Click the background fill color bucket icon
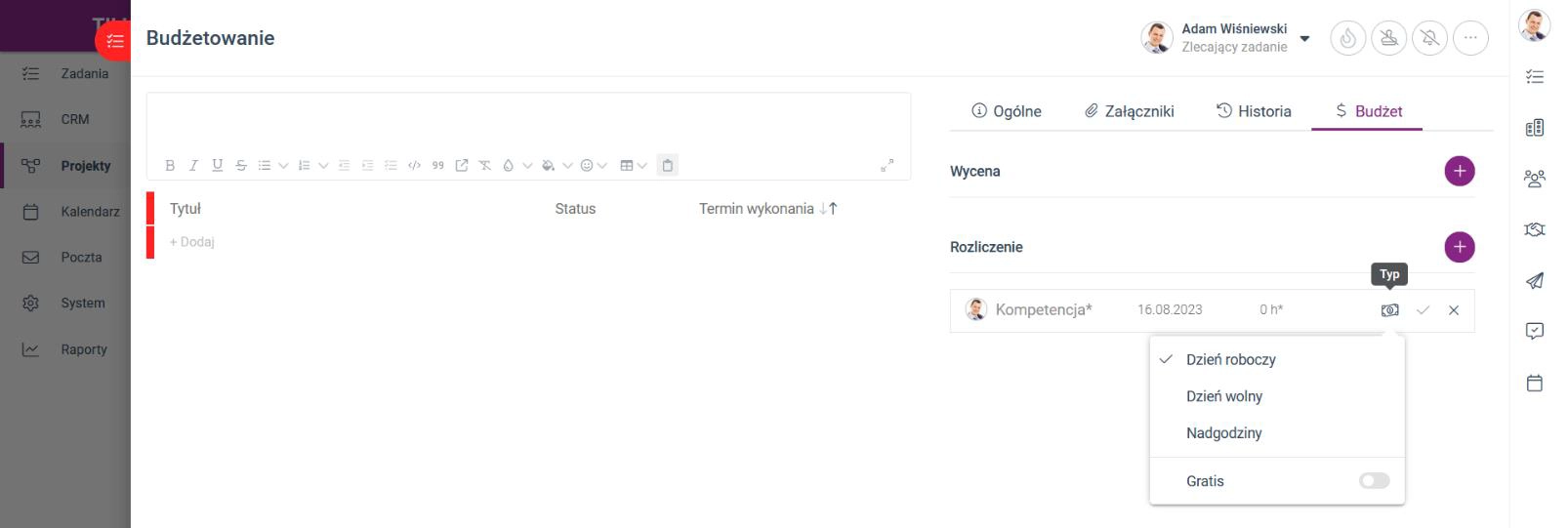1568x528 pixels. [548, 165]
